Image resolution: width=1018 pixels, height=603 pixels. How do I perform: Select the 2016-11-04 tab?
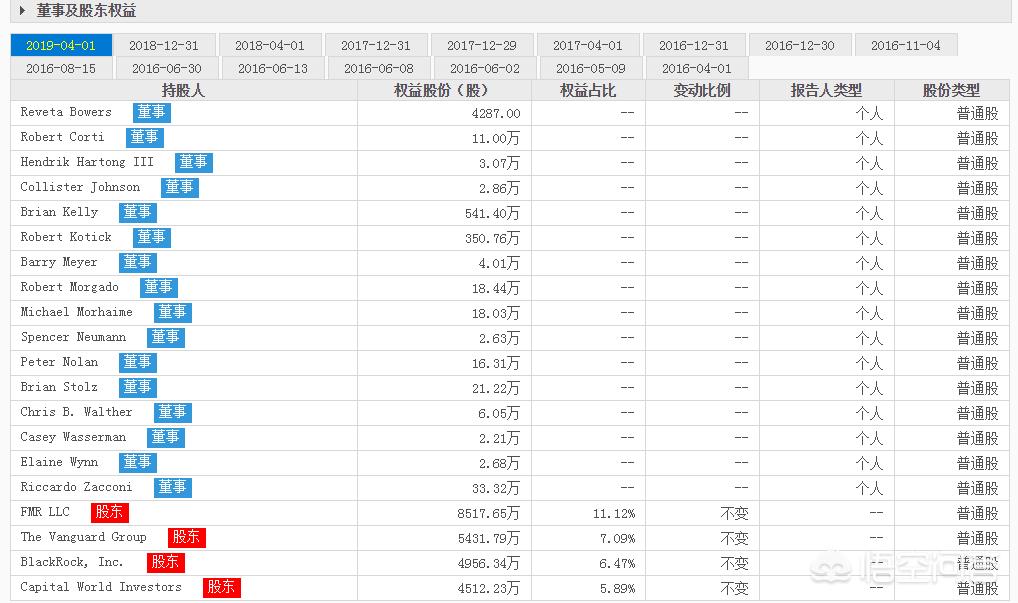click(x=906, y=45)
